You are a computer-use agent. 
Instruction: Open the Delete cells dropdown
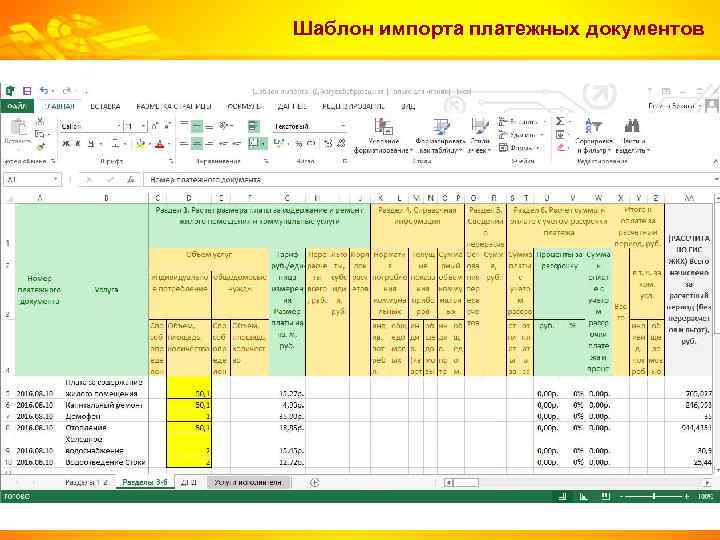coord(522,135)
